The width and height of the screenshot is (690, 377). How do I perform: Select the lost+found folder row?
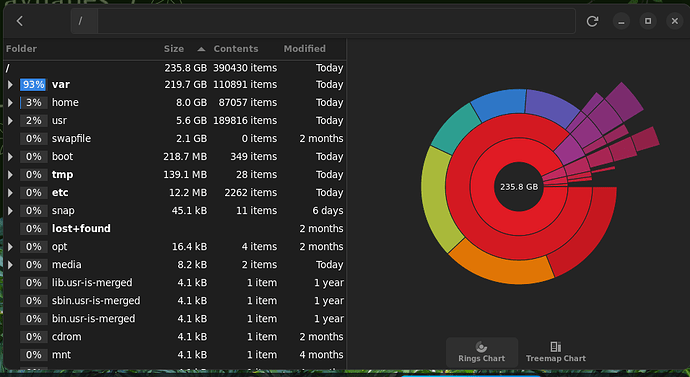tap(175, 229)
